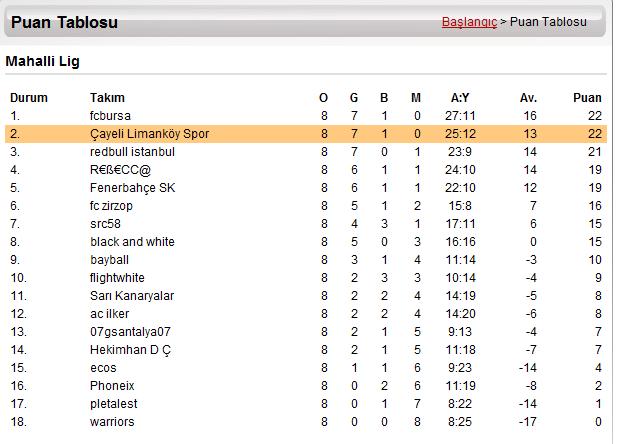Click on Fenerbahçe SK team name
This screenshot has width=620, height=444.
point(132,188)
